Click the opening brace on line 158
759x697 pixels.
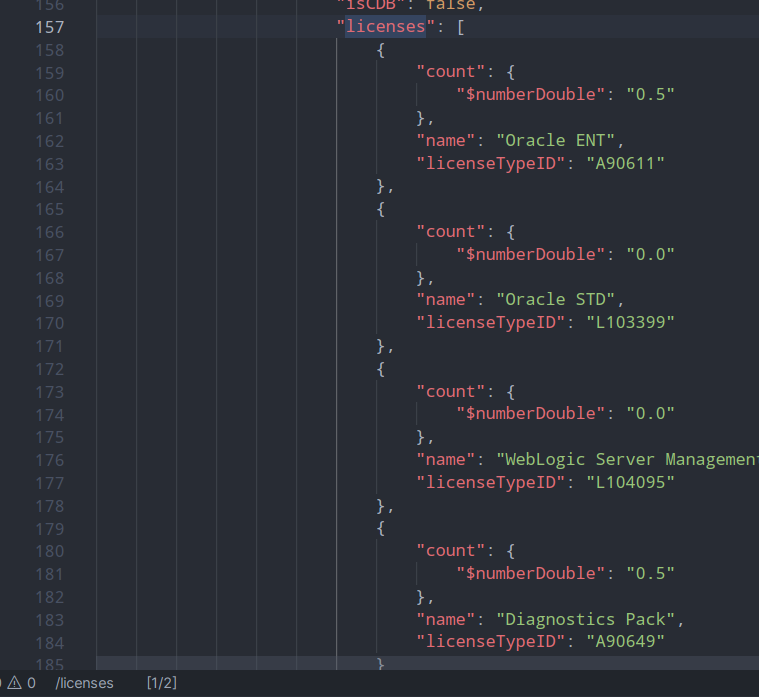[x=381, y=50]
